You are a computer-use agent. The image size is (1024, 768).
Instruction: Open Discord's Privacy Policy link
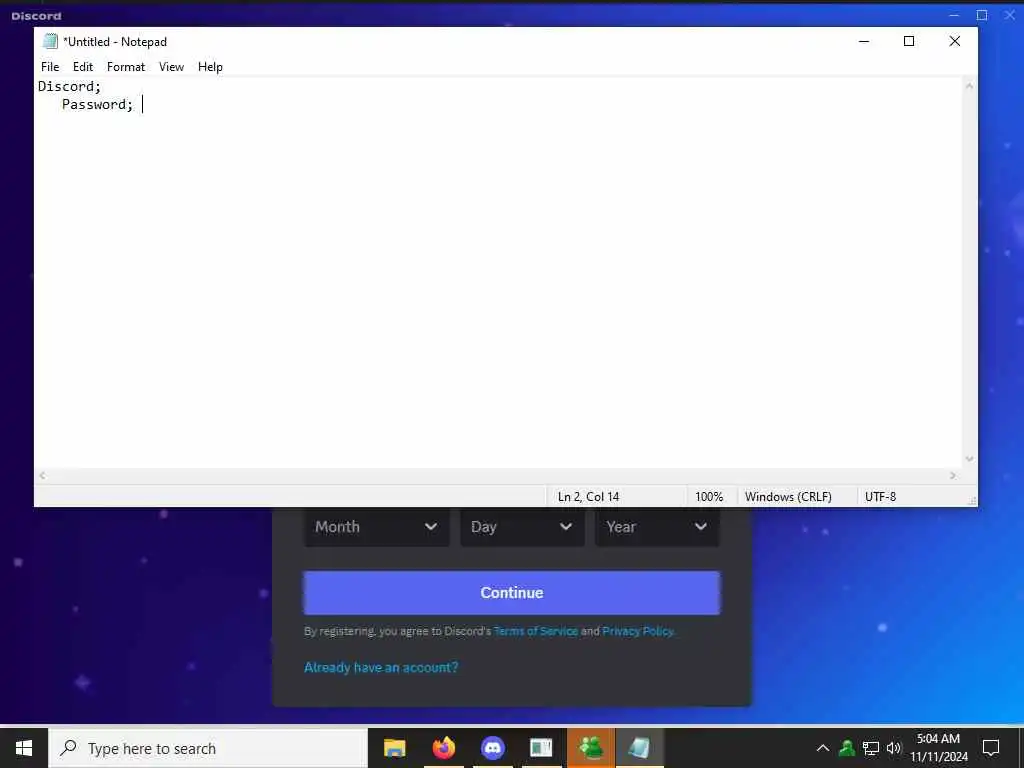click(638, 632)
